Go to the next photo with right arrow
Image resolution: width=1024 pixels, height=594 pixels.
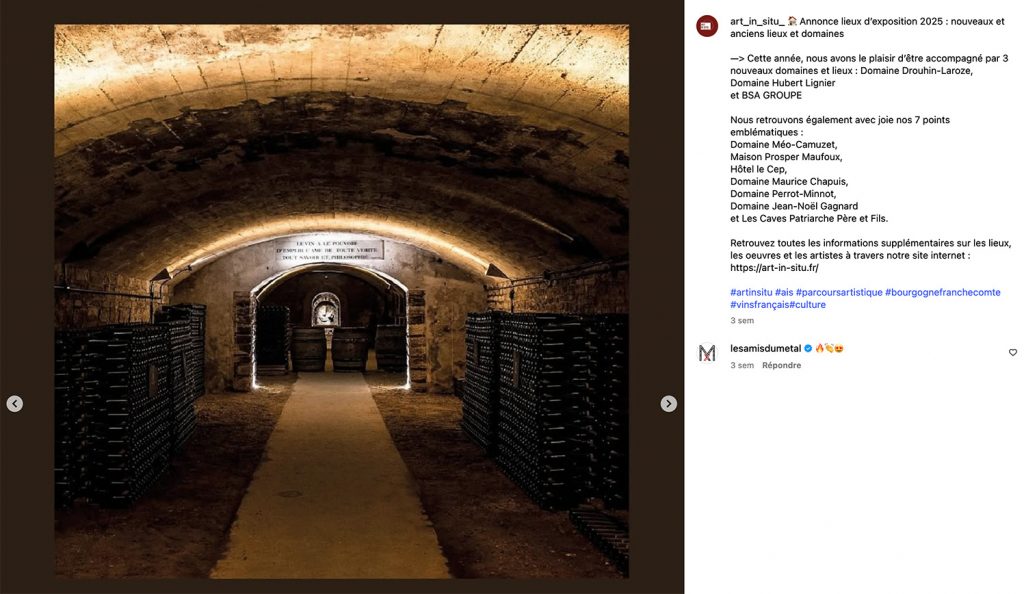668,404
